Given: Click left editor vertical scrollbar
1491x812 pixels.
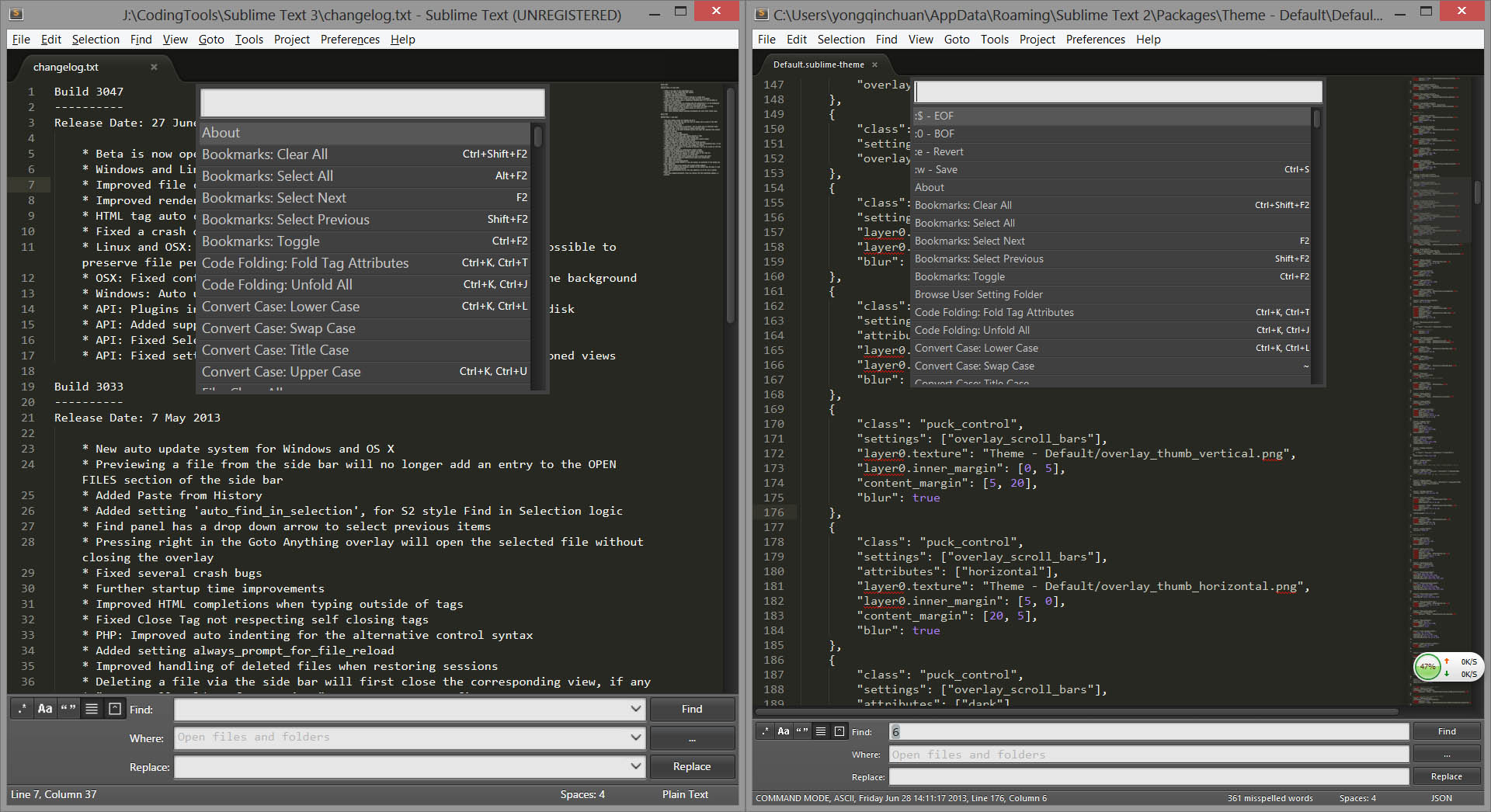Looking at the screenshot, I should [x=730, y=206].
